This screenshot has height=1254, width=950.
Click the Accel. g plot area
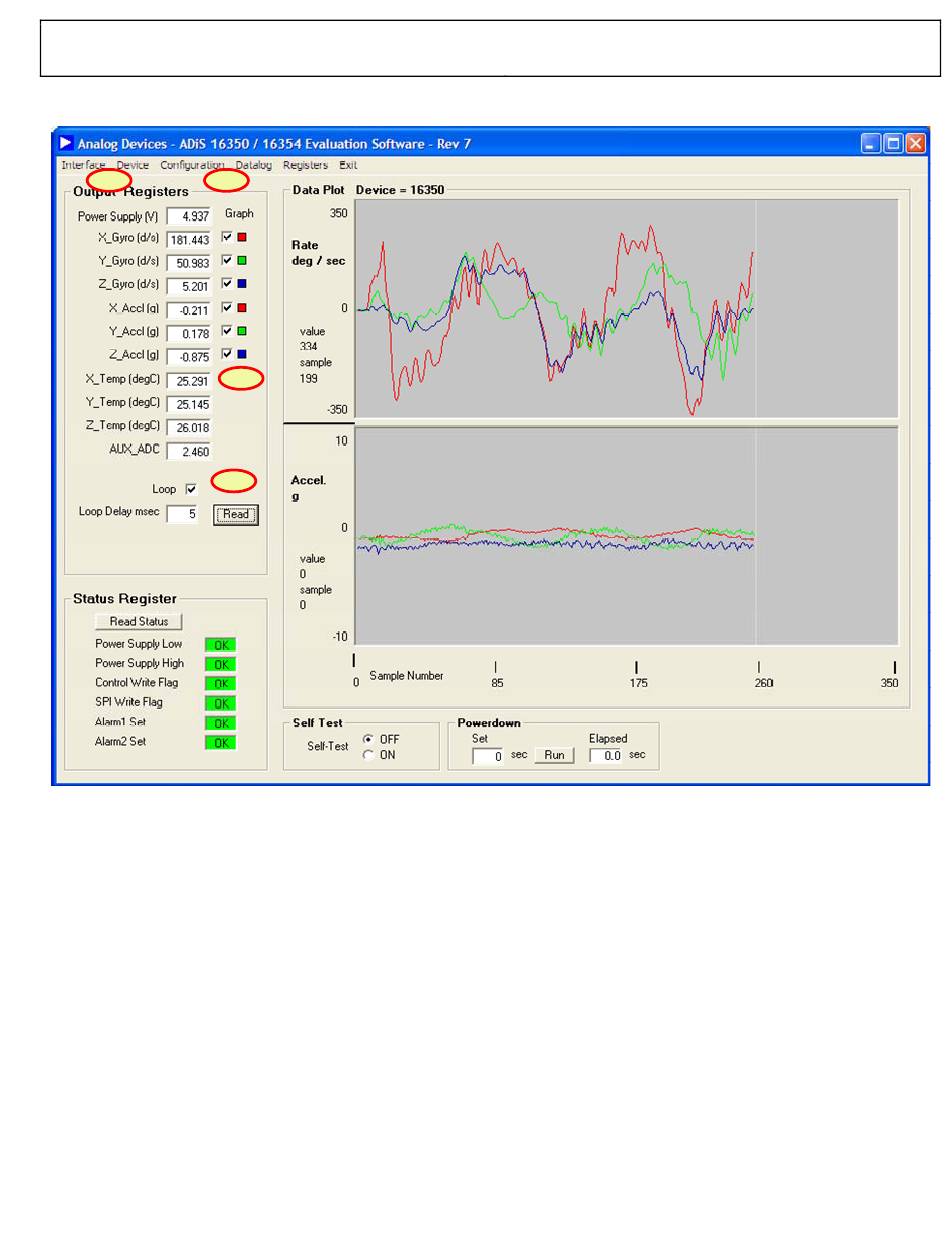pyautogui.click(x=626, y=536)
